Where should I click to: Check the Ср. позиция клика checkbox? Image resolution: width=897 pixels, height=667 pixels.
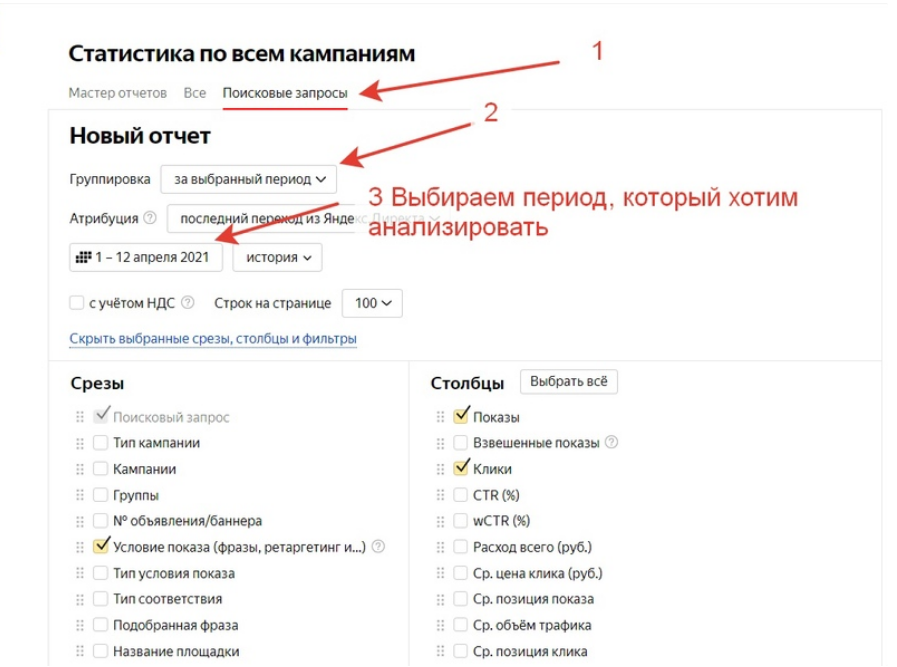coord(460,651)
